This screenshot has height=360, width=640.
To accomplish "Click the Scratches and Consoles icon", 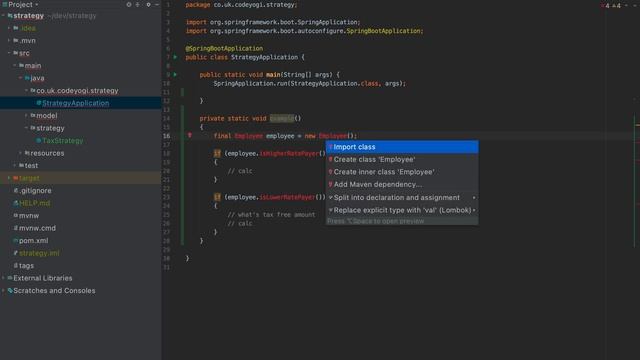I will pyautogui.click(x=10, y=291).
